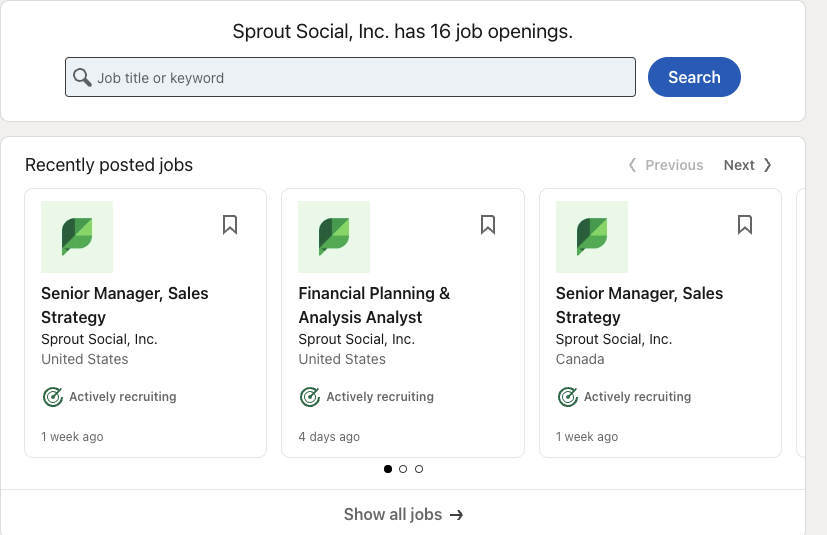Click Sprout Social, Inc. under Financial Analyst job

(356, 339)
